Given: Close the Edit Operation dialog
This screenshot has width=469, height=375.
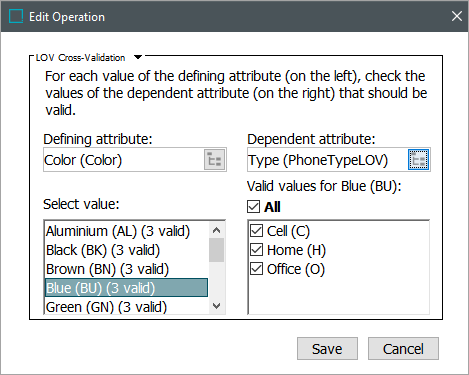Looking at the screenshot, I should coord(457,16).
